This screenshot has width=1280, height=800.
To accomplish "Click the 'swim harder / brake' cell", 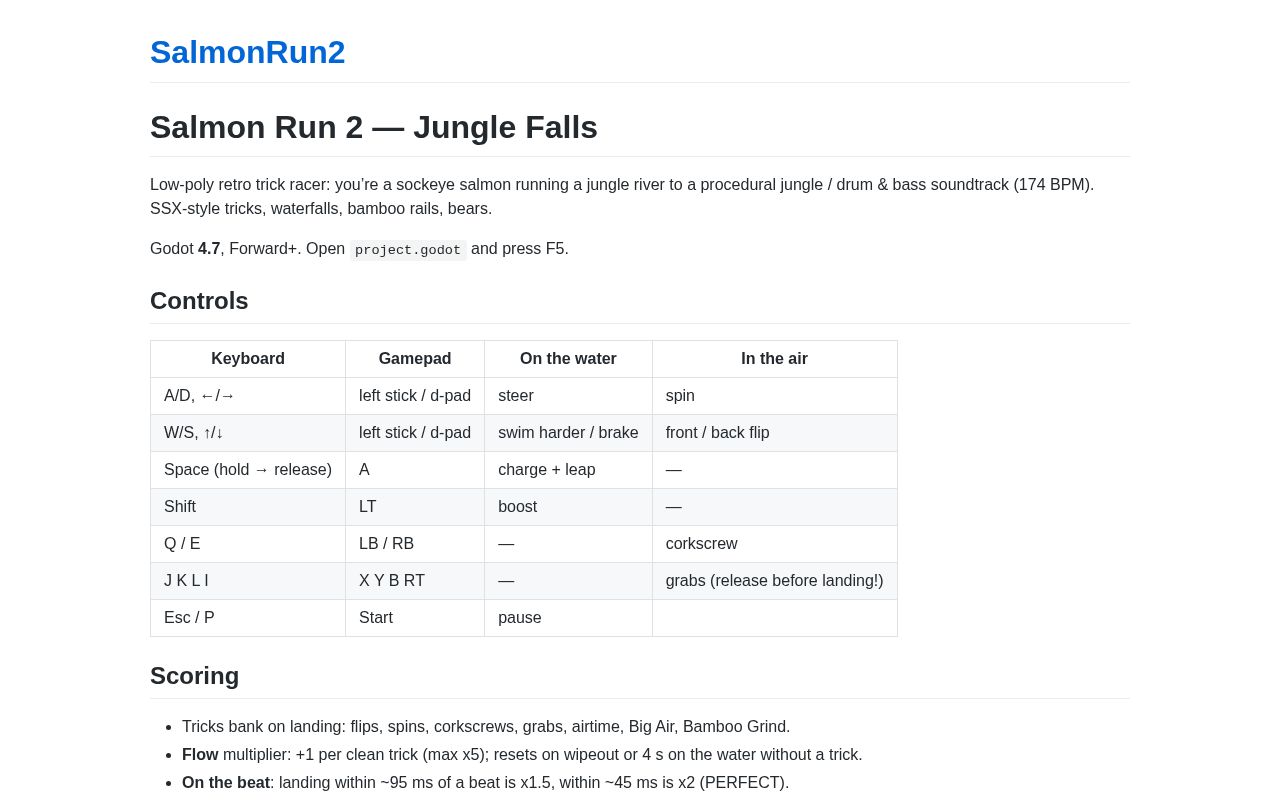I will pos(568,433).
